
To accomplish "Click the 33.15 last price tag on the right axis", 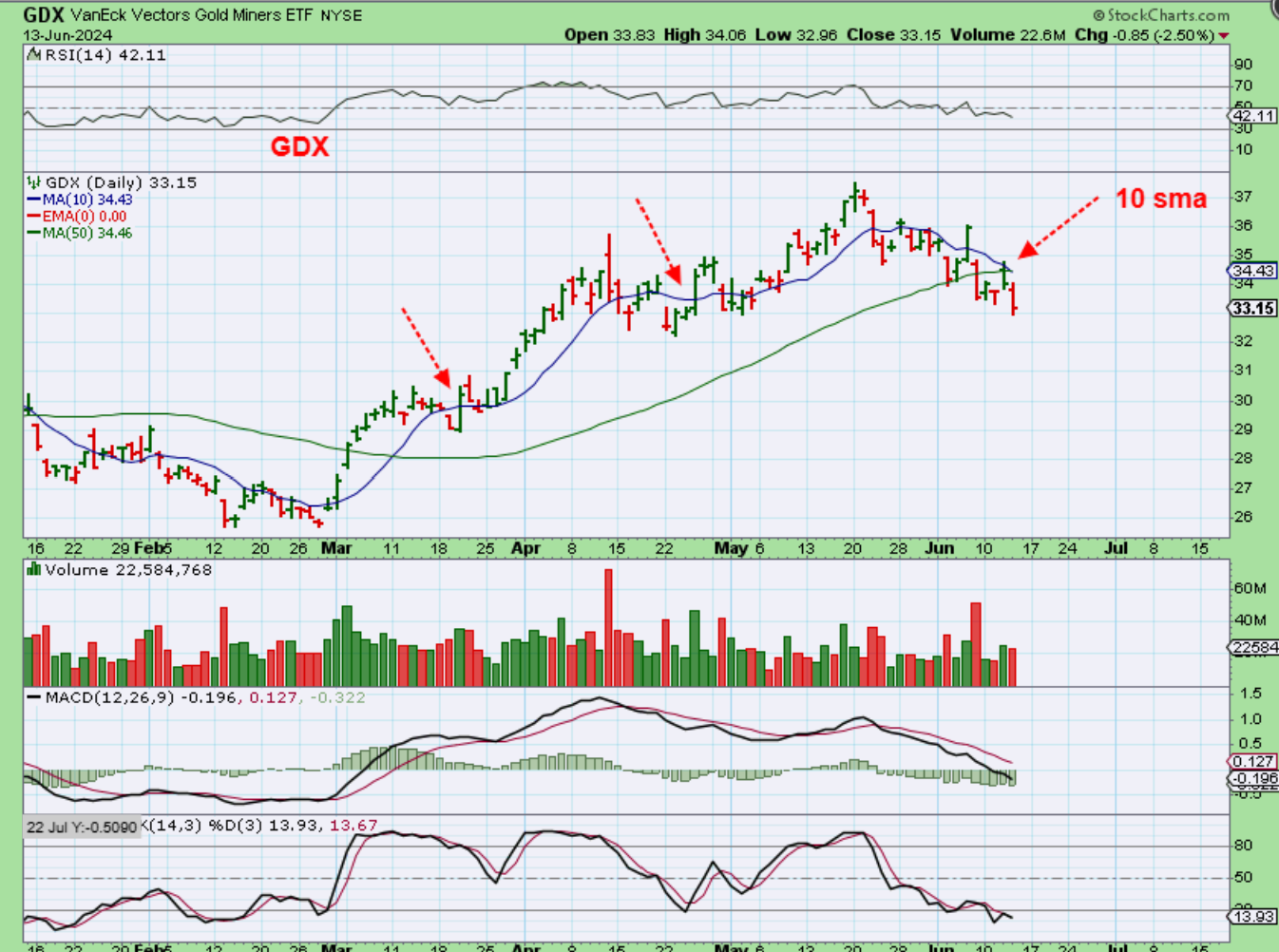I will [1253, 308].
